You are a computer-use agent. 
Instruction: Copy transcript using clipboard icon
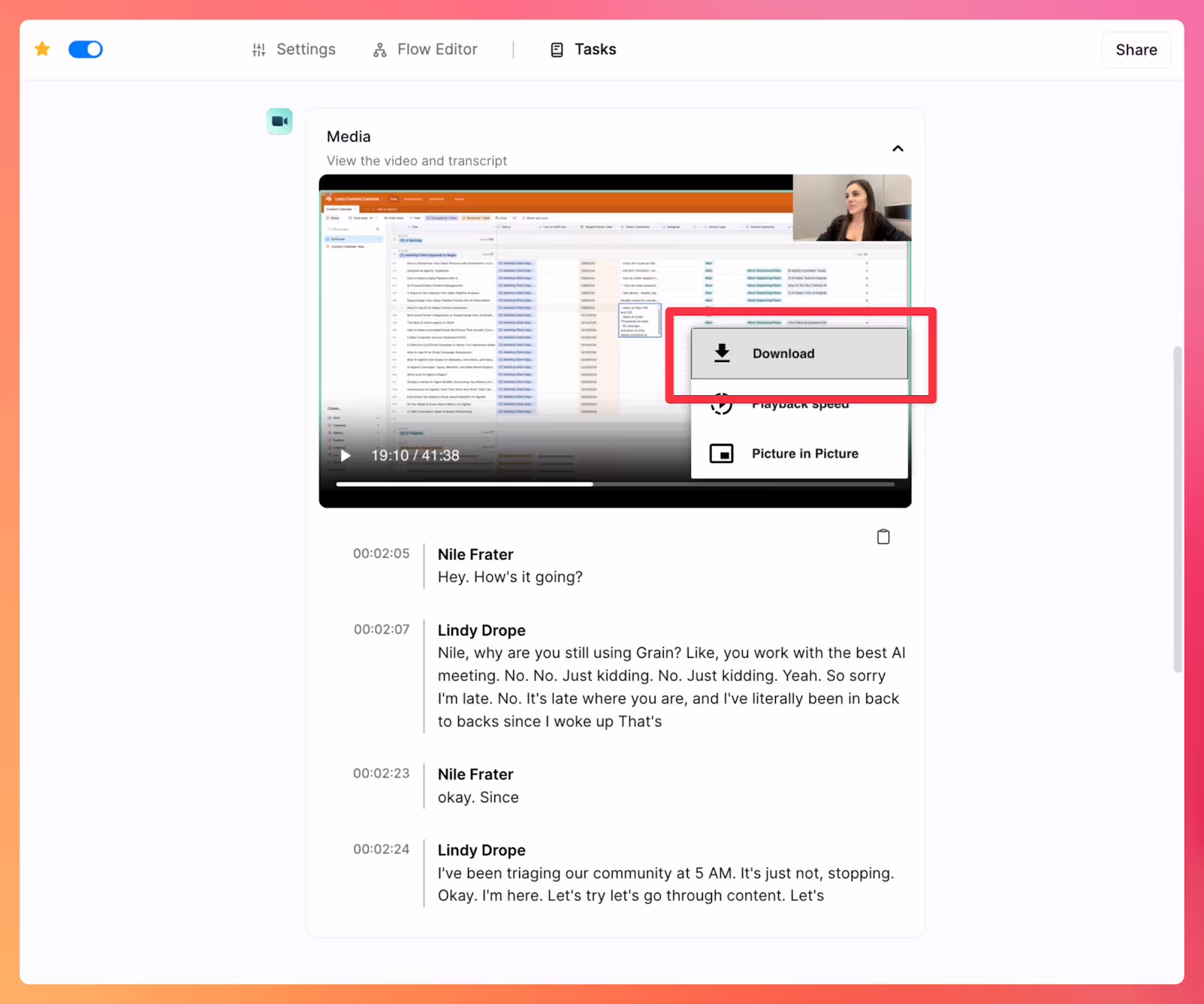click(883, 537)
